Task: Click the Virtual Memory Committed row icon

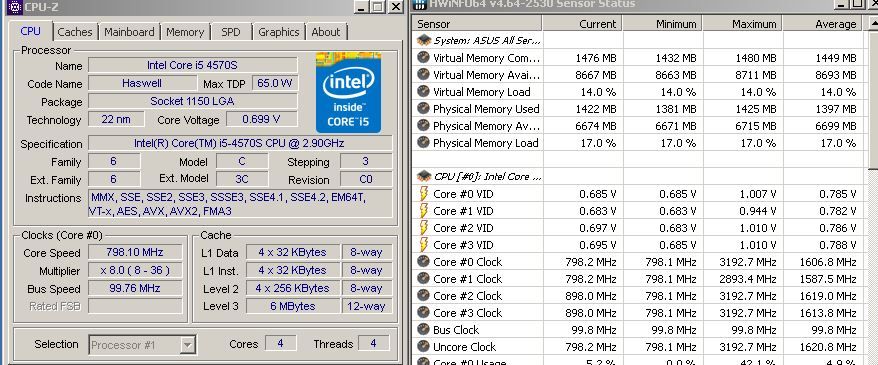Action: tap(423, 57)
